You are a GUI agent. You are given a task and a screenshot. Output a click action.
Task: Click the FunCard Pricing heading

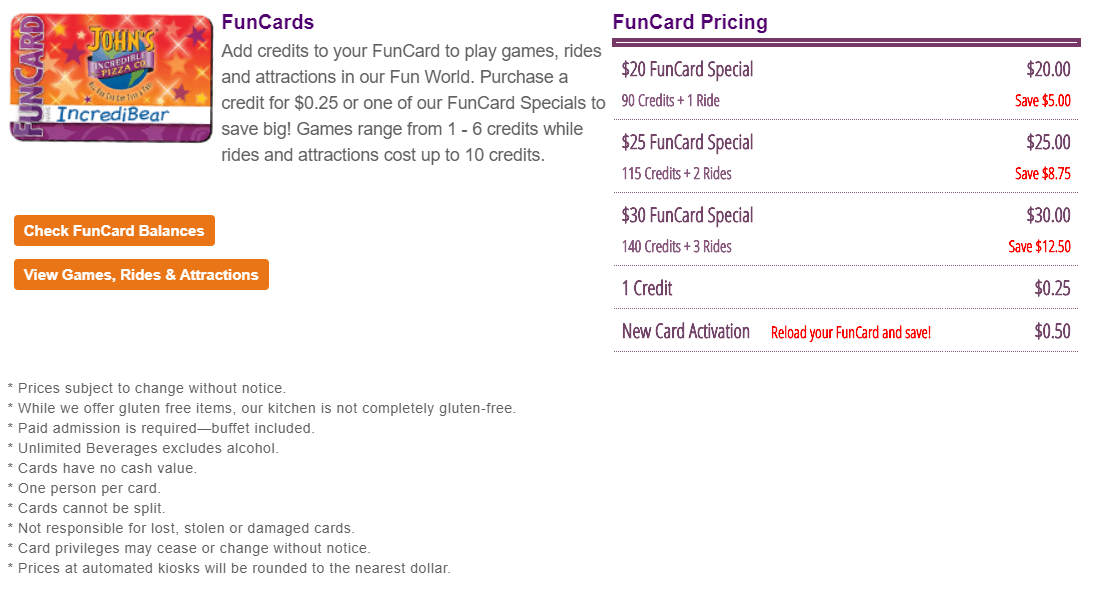click(x=690, y=22)
